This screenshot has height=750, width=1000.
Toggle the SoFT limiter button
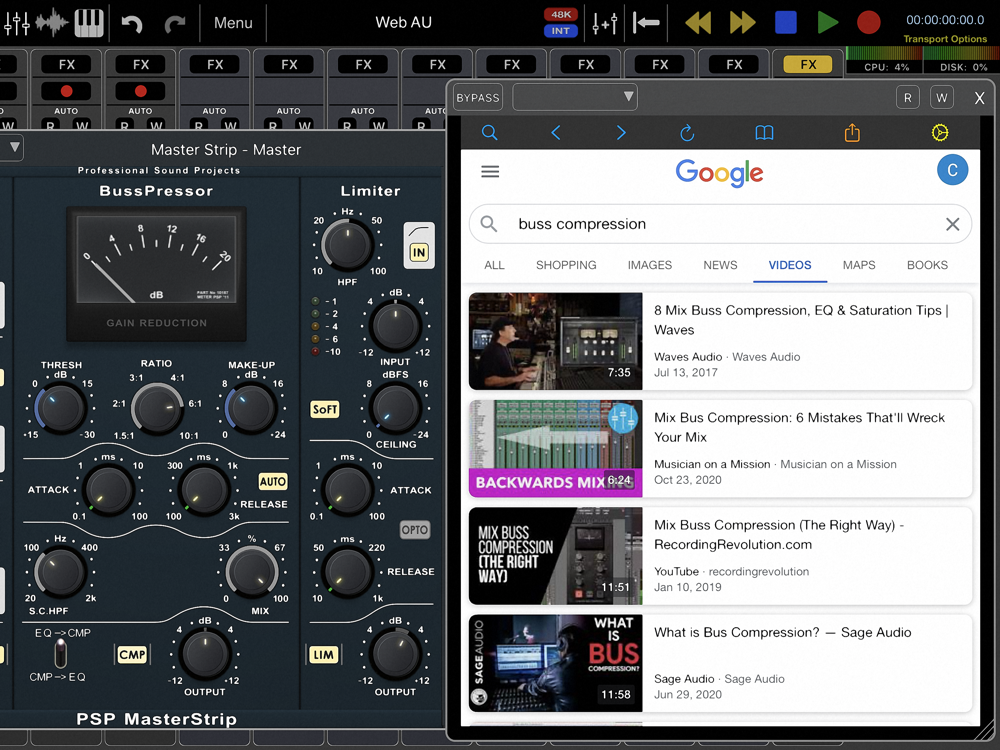point(325,409)
